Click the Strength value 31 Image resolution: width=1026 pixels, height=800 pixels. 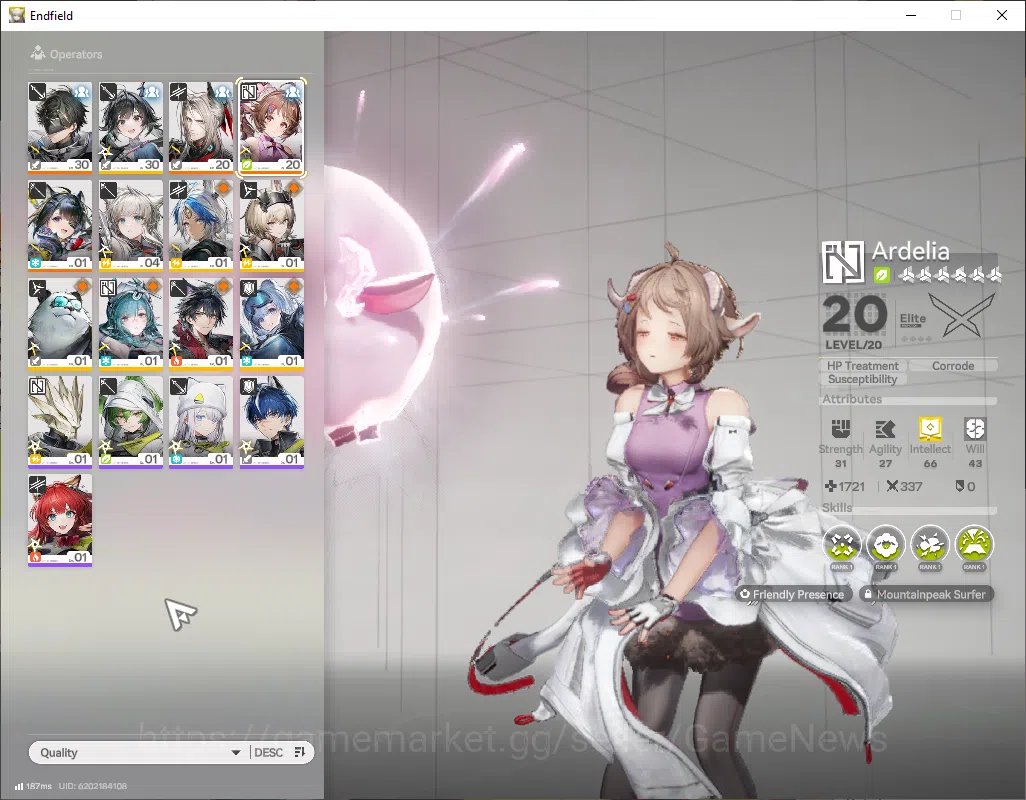tap(841, 463)
